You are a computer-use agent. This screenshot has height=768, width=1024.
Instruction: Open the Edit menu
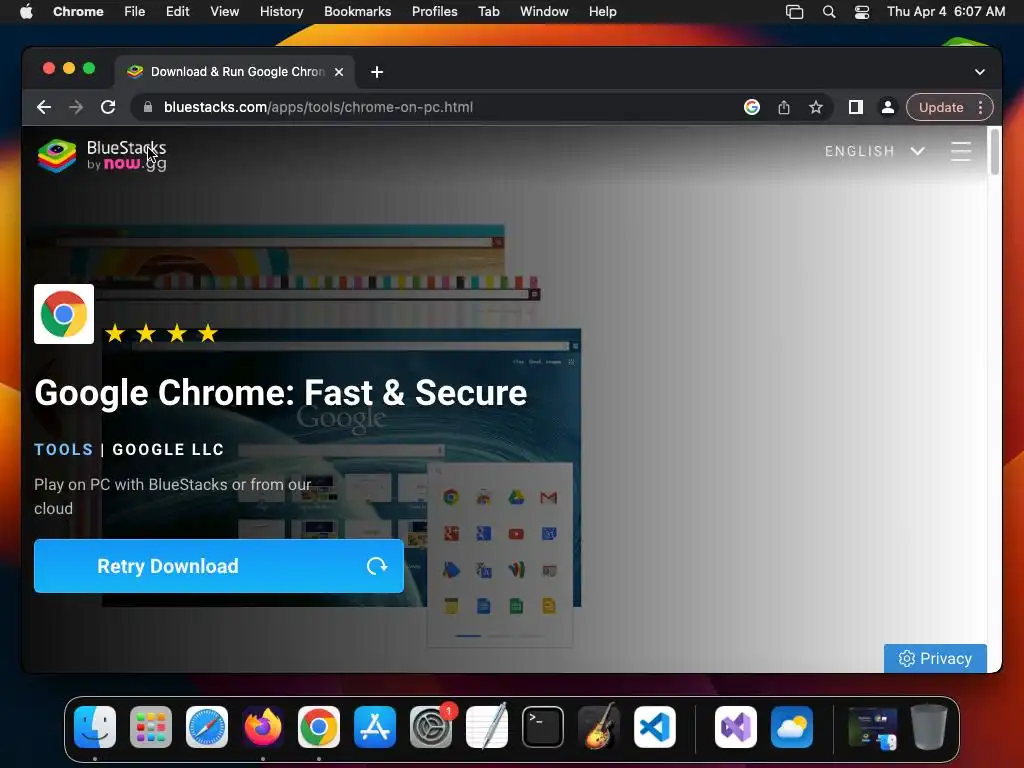coord(178,12)
